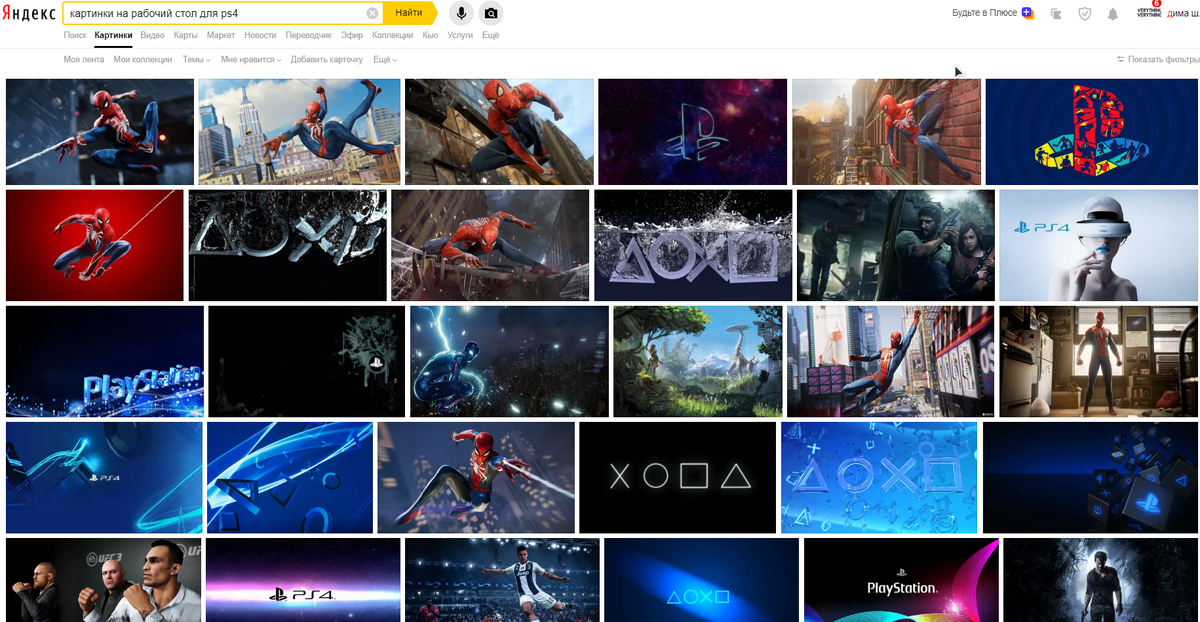The height and width of the screenshot is (622, 1200).
Task: Open the notifications bell
Action: point(1113,14)
